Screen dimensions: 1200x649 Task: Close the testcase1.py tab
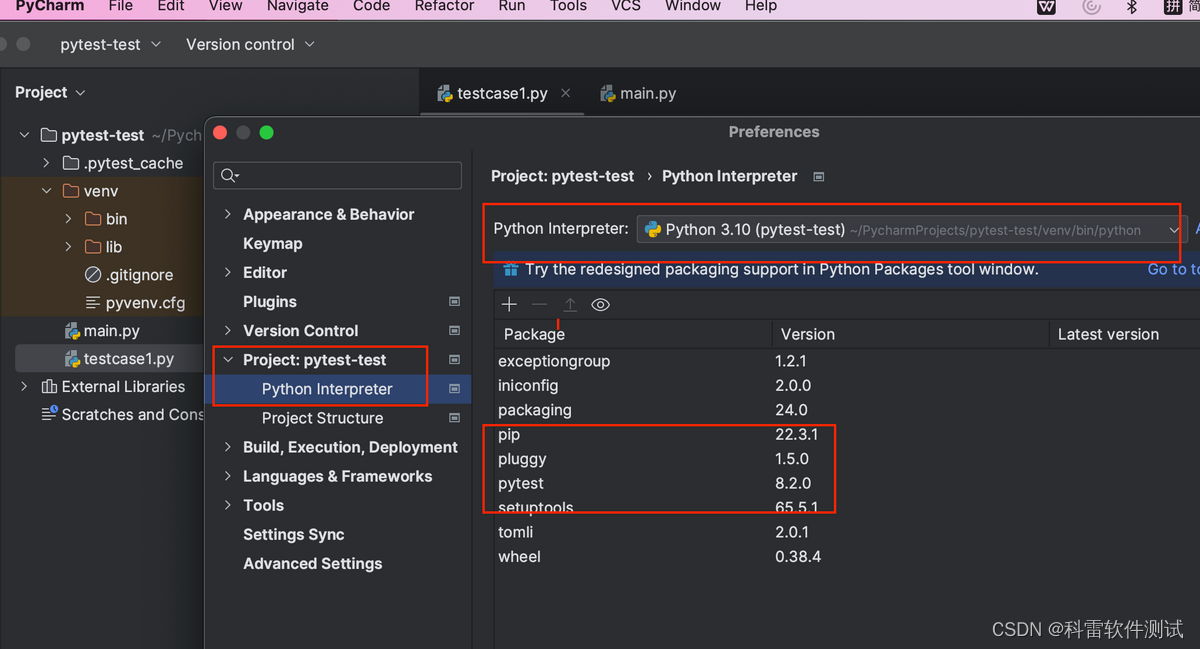point(566,93)
